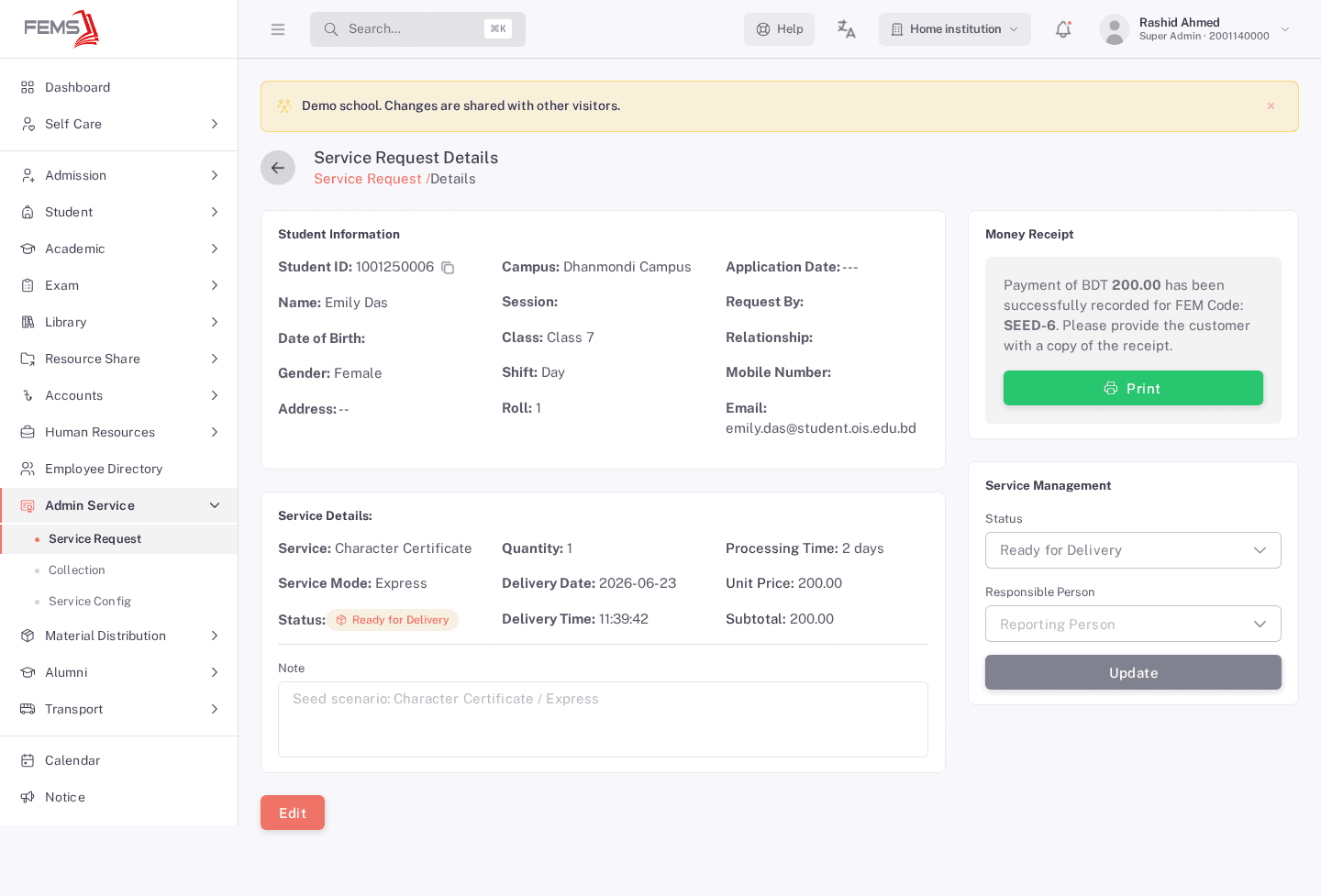
Task: Click the Notice megaphone icon
Action: [x=28, y=797]
